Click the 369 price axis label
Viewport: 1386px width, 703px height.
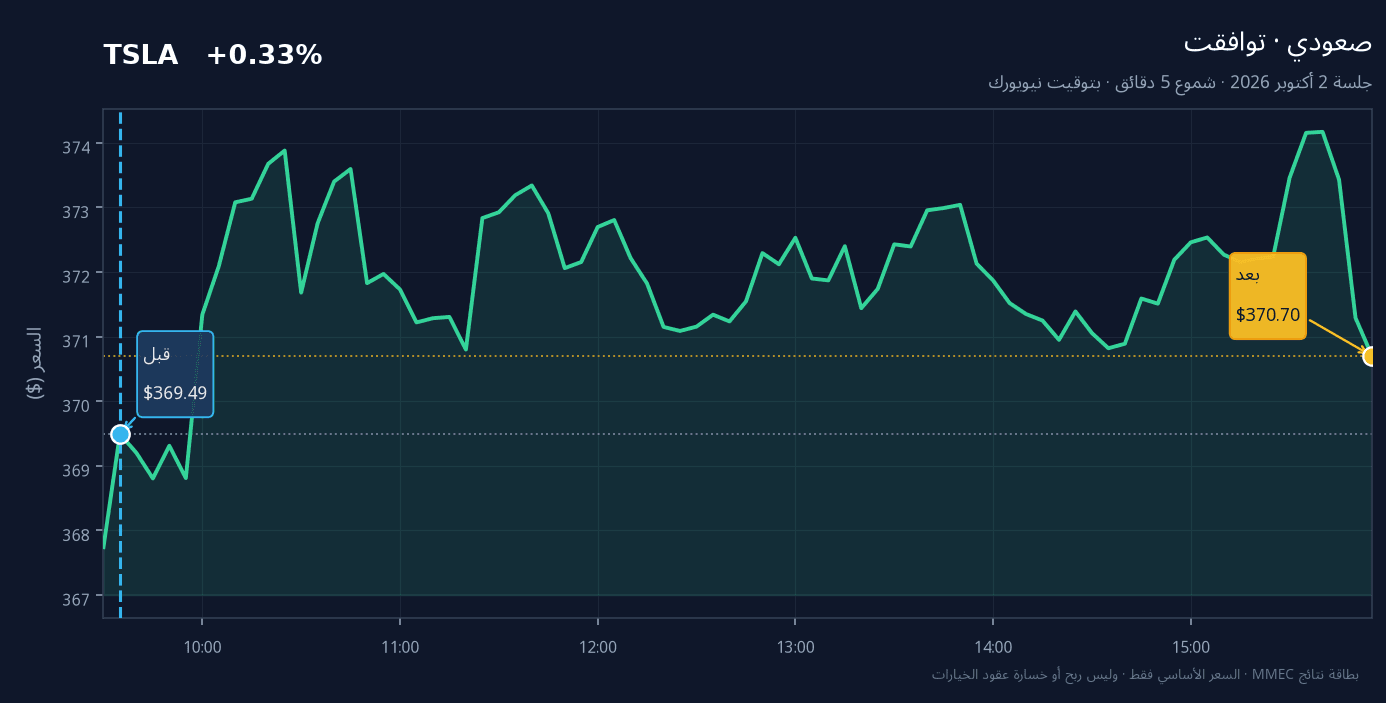coord(78,469)
